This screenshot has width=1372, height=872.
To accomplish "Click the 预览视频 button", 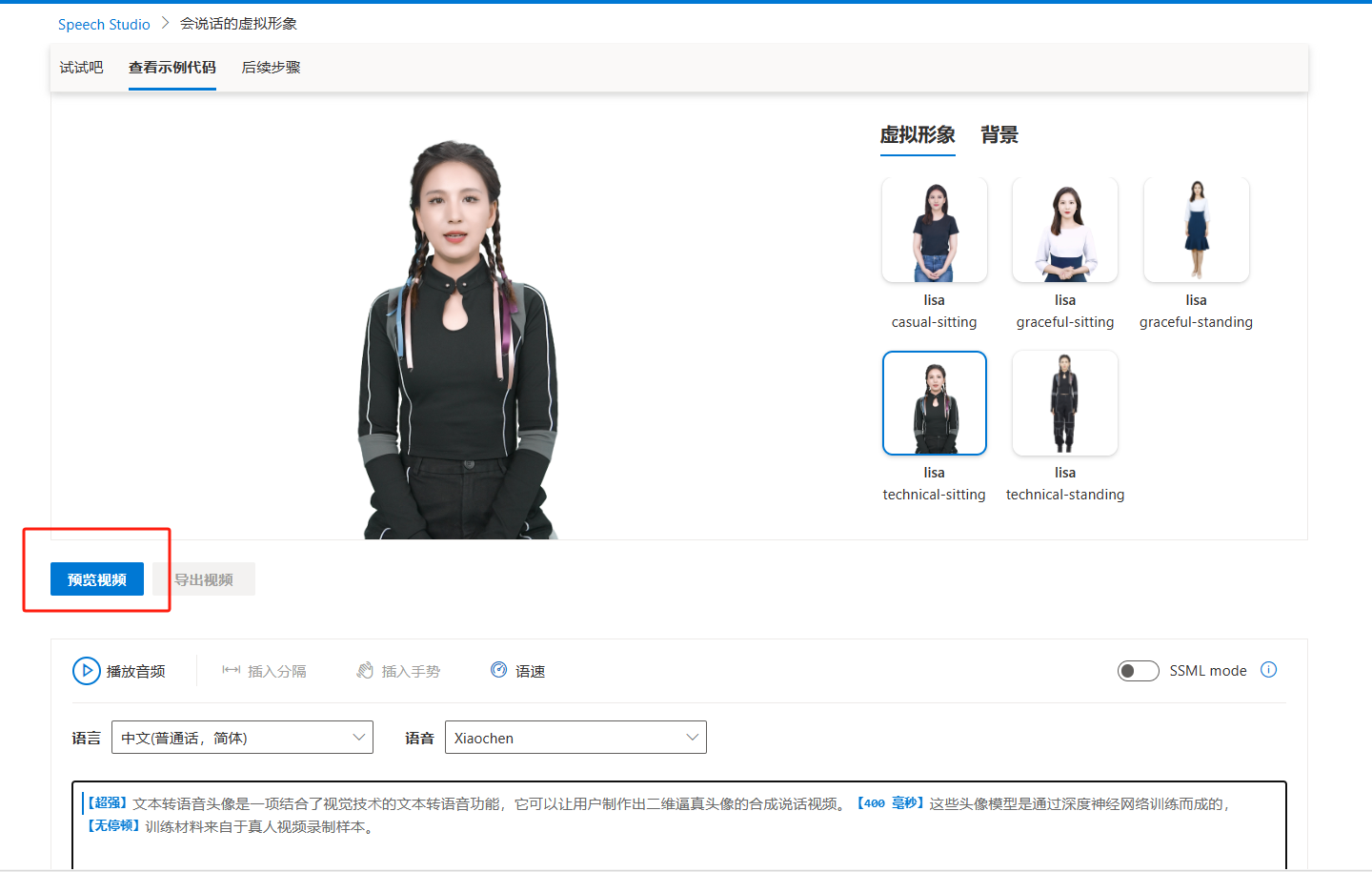I will point(97,579).
